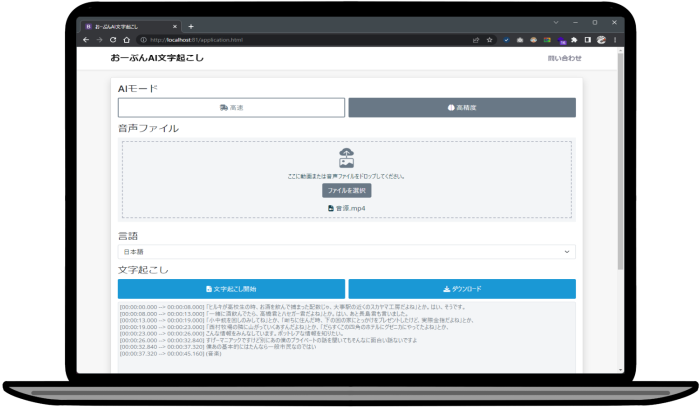Select the おーぷんAI文字起こし browser tab
The image size is (700, 408).
tap(130, 26)
